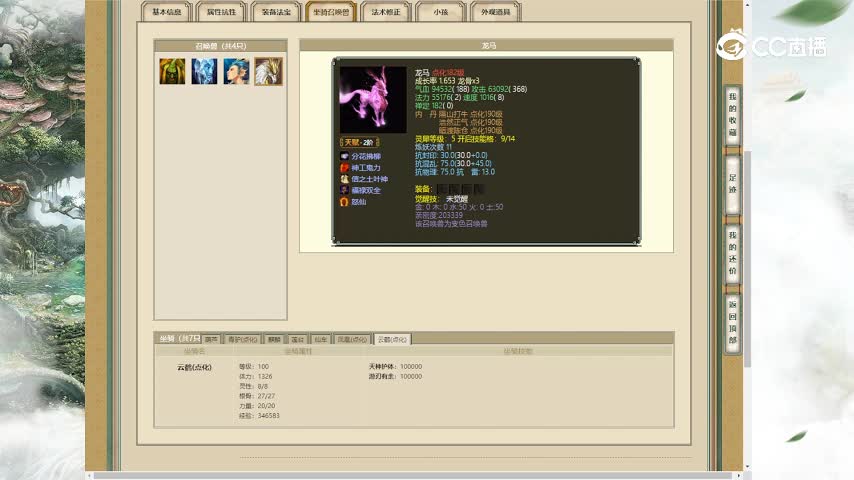Image resolution: width=854 pixels, height=480 pixels.
Task: Select the 仙车 mount tab
Action: 321,339
